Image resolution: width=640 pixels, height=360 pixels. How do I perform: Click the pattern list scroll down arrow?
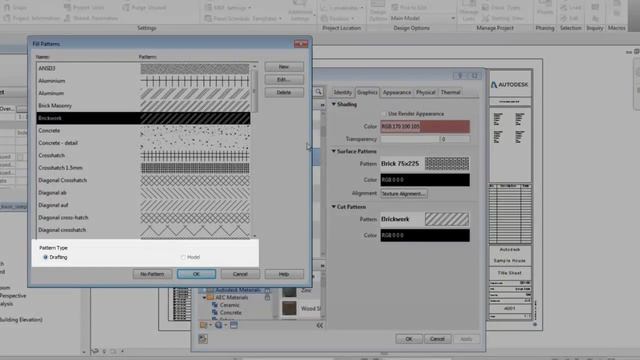(x=255, y=236)
